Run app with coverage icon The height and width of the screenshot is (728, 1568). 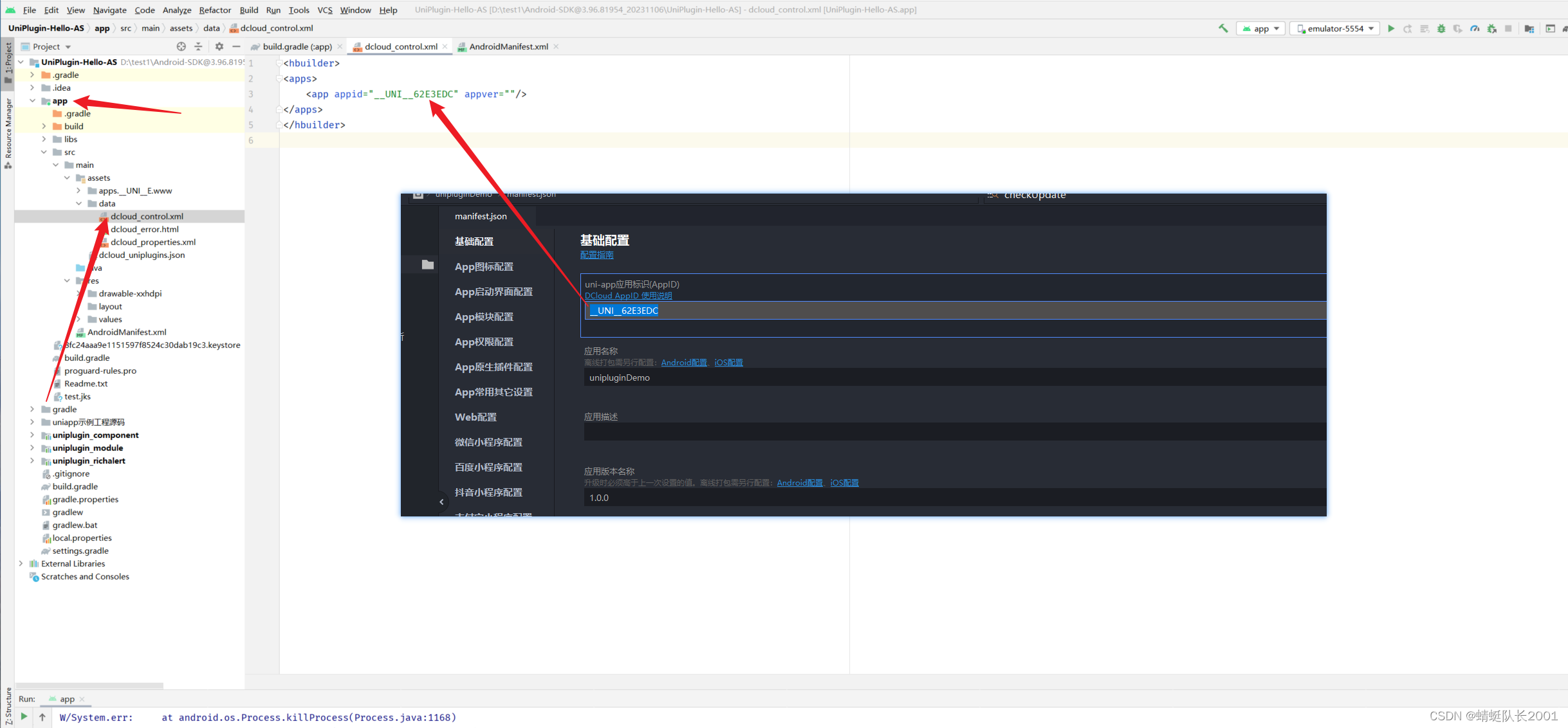tap(1458, 28)
